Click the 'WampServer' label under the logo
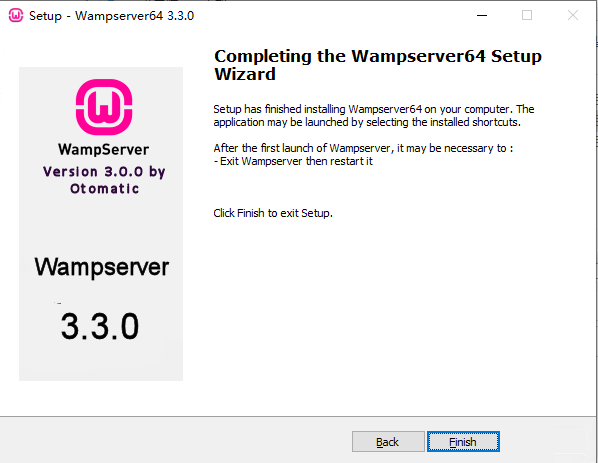Image resolution: width=598 pixels, height=463 pixels. 103,150
